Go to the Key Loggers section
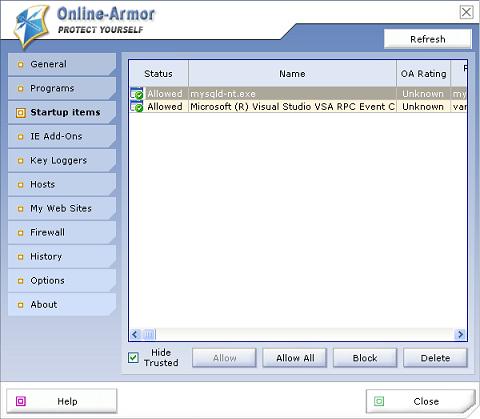The image size is (480, 419). point(62,160)
